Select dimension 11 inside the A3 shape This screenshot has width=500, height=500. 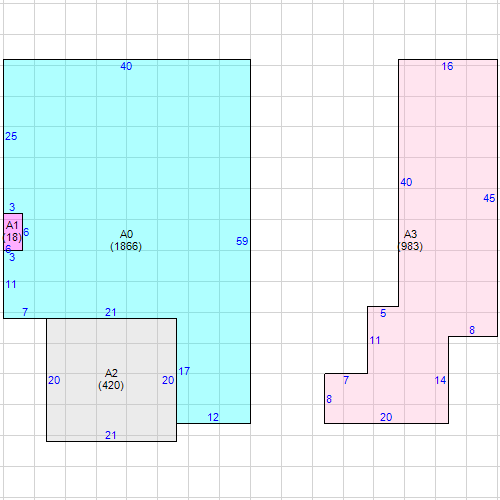[375, 340]
